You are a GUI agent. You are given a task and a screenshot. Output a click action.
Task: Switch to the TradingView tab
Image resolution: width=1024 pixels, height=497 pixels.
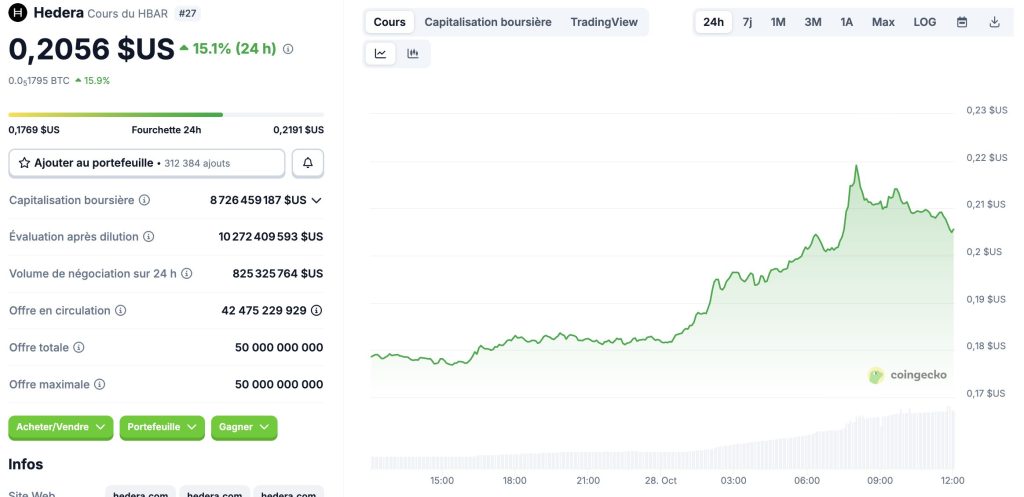[x=604, y=22]
